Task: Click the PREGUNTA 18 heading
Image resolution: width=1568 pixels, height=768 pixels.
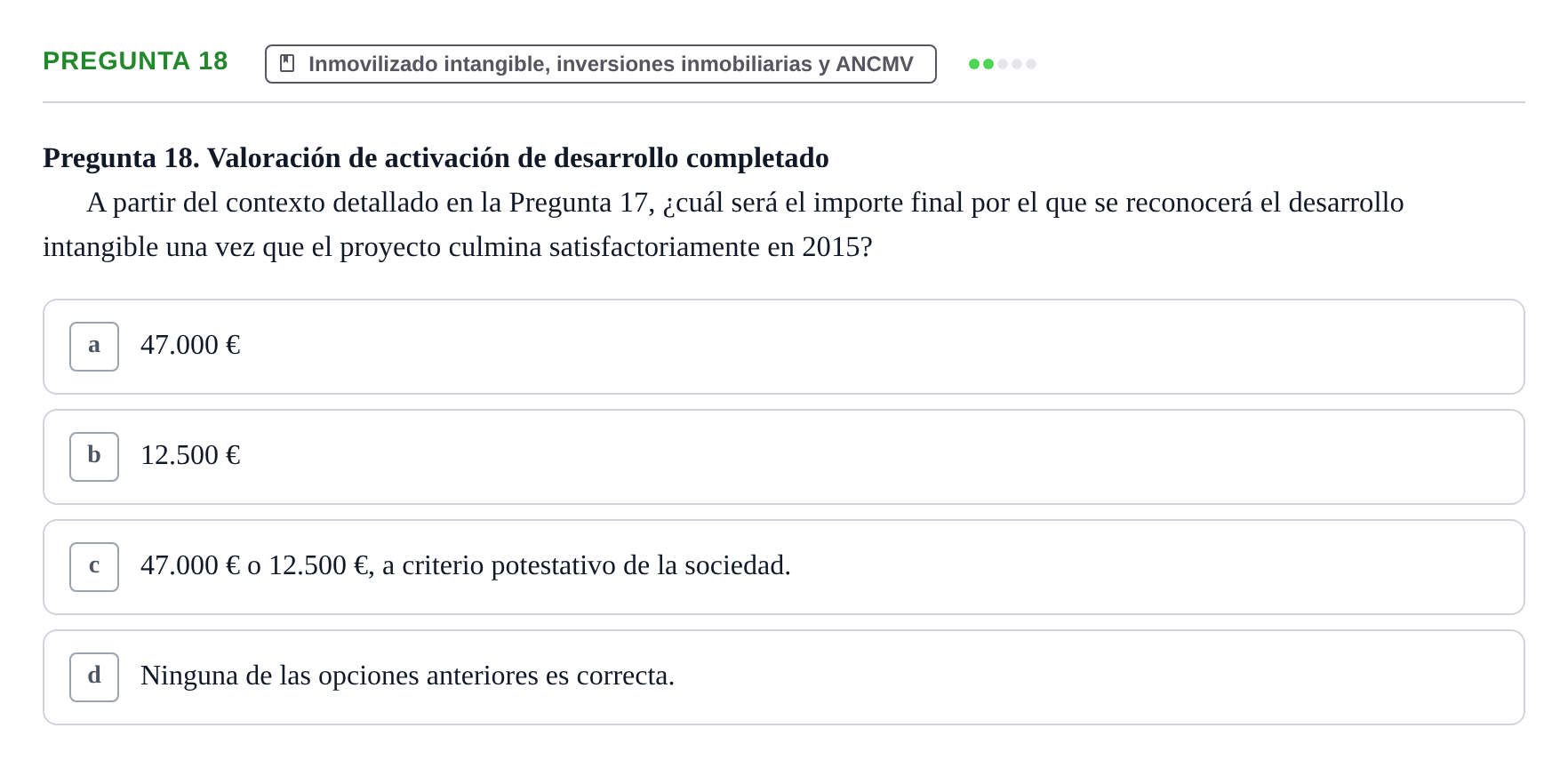Action: tap(135, 61)
